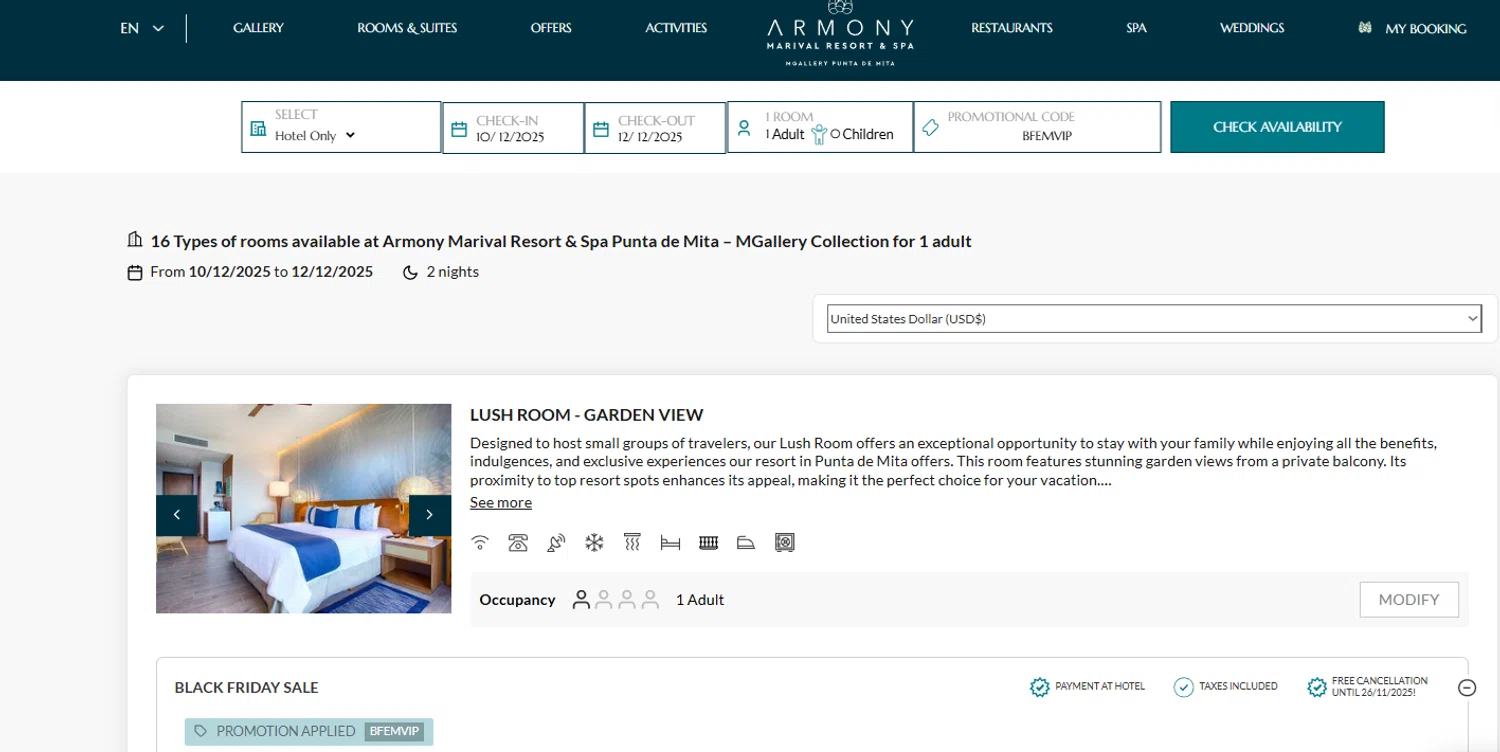Screen dimensions: 1500x752
Task: Open the Weddings menu item
Action: point(1252,28)
